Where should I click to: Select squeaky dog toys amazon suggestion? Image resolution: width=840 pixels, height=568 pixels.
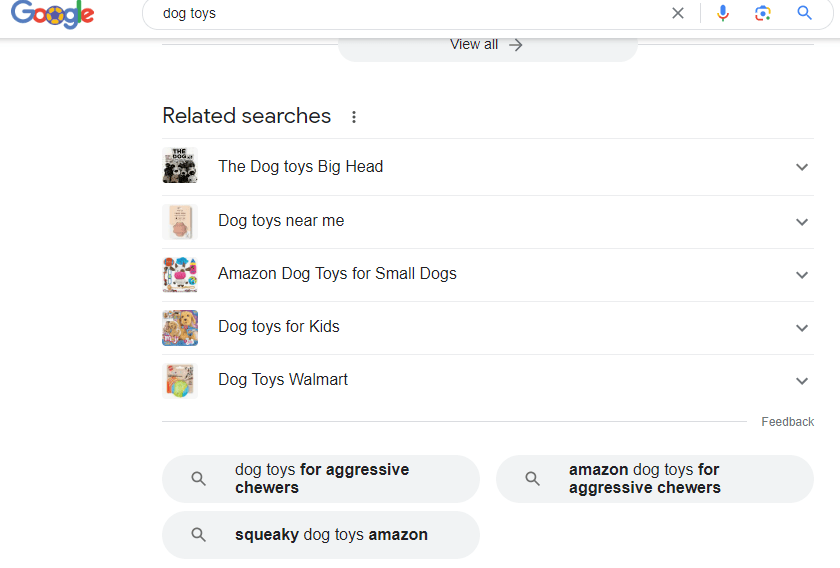(331, 535)
